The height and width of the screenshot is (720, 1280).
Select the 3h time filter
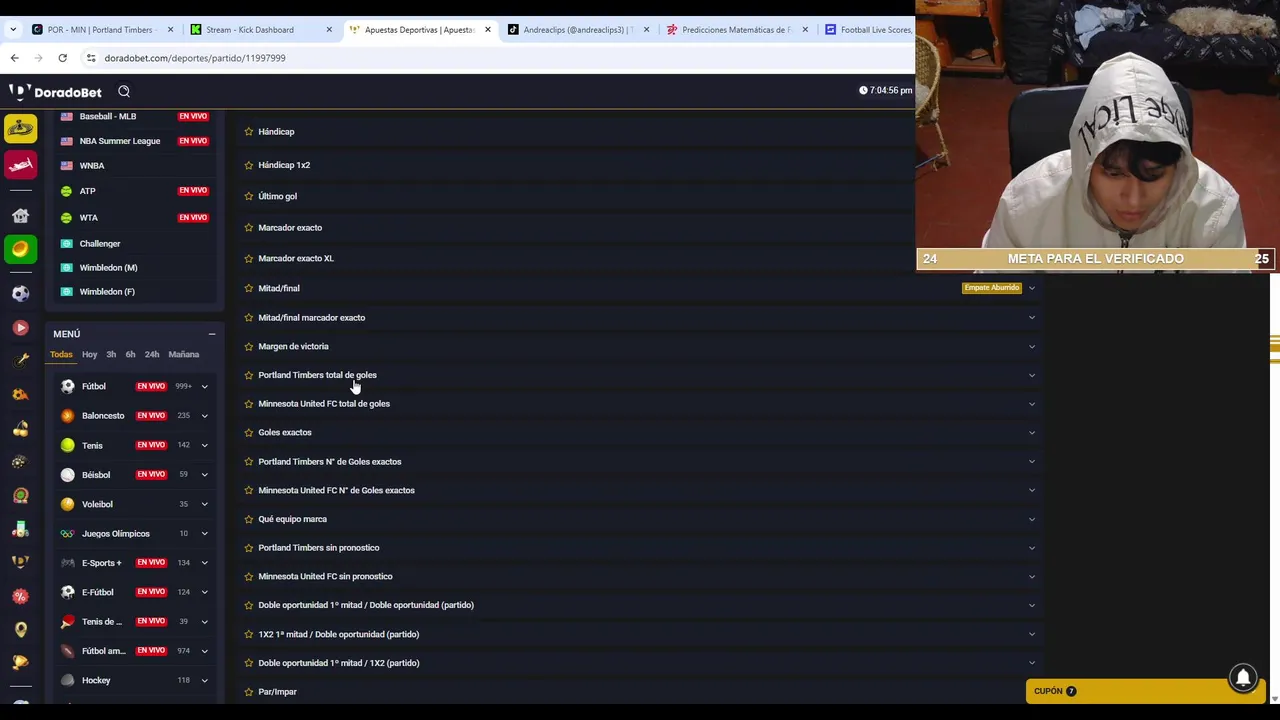coord(111,354)
